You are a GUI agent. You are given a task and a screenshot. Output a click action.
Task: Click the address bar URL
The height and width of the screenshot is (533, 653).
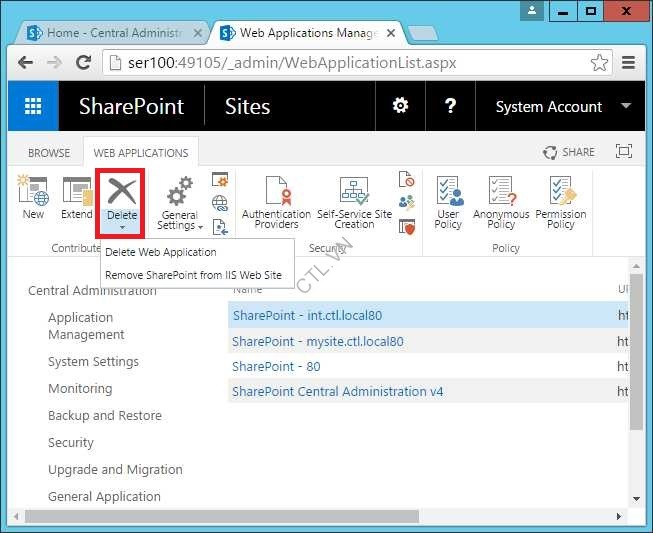[x=292, y=63]
